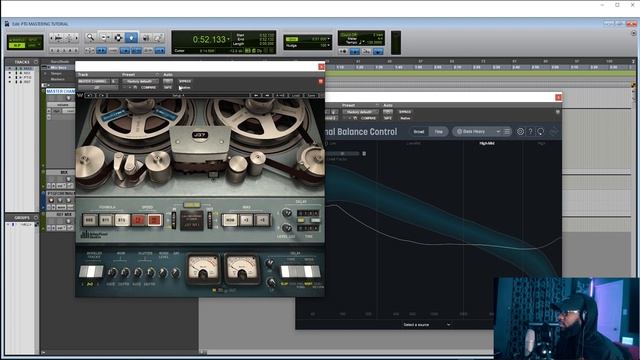Screen dimensions: 640x360
Task: Select tape formula 815 on the J37
Action: pyautogui.click(x=122, y=220)
